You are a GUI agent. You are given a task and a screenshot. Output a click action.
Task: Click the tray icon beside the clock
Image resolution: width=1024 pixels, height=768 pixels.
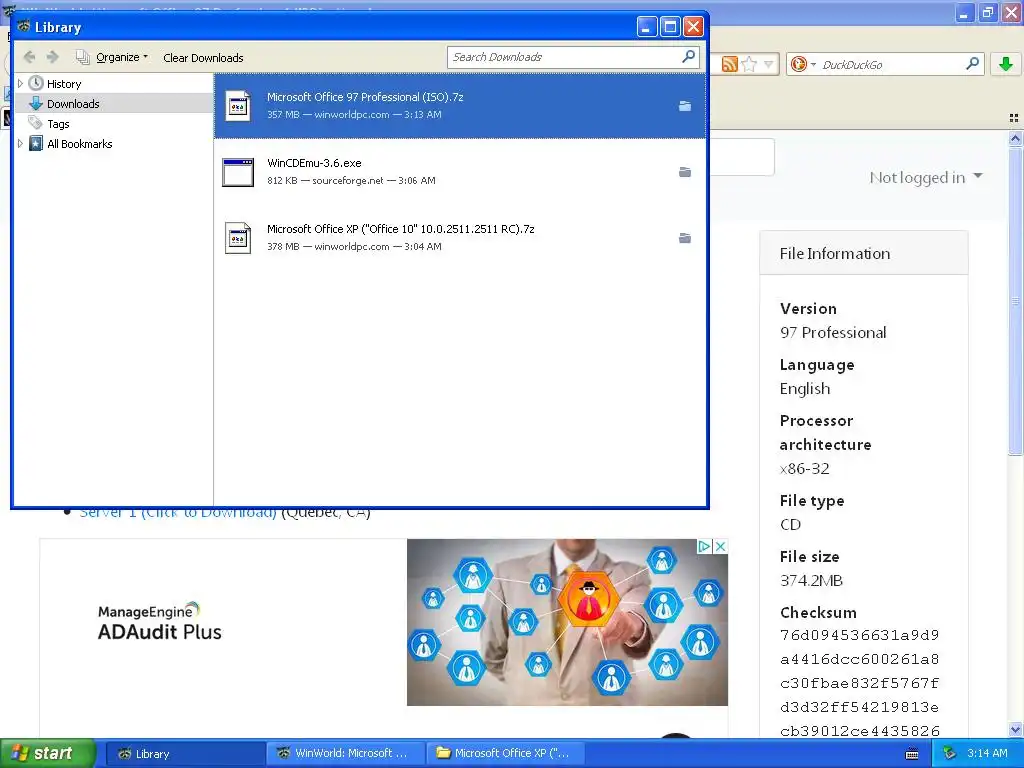[x=949, y=754]
